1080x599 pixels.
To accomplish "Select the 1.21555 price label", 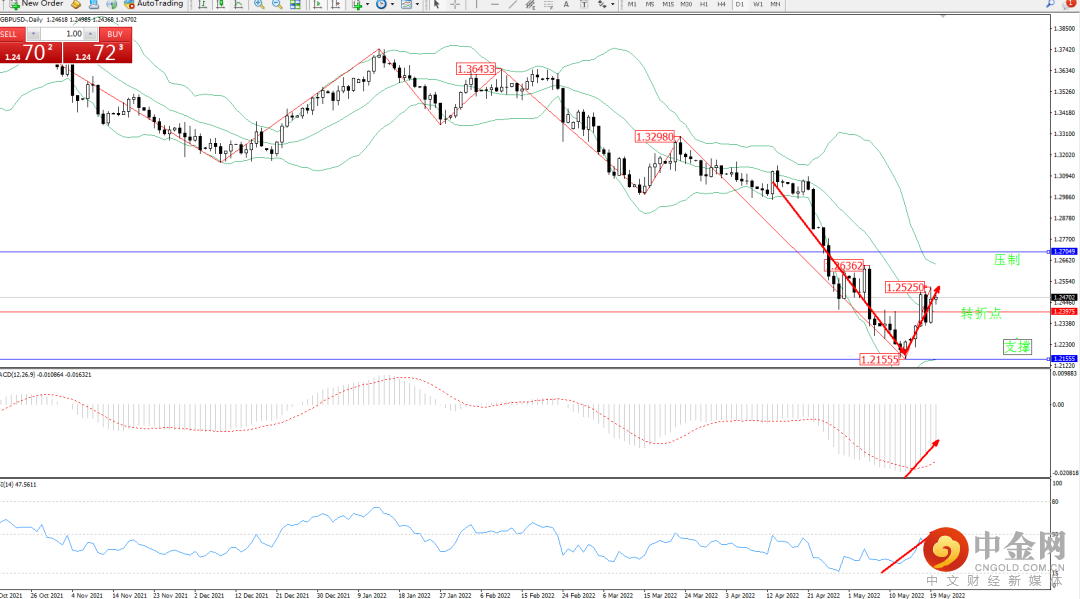I will pos(880,359).
